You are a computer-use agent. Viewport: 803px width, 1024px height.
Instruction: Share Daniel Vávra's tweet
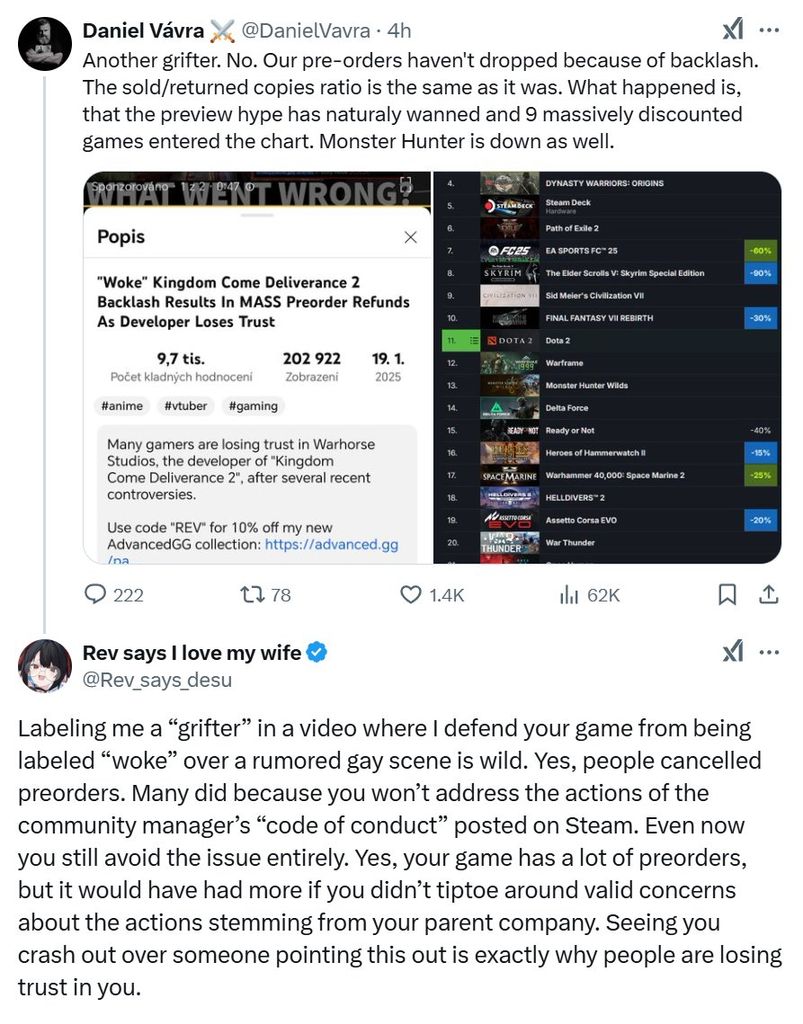pos(769,594)
